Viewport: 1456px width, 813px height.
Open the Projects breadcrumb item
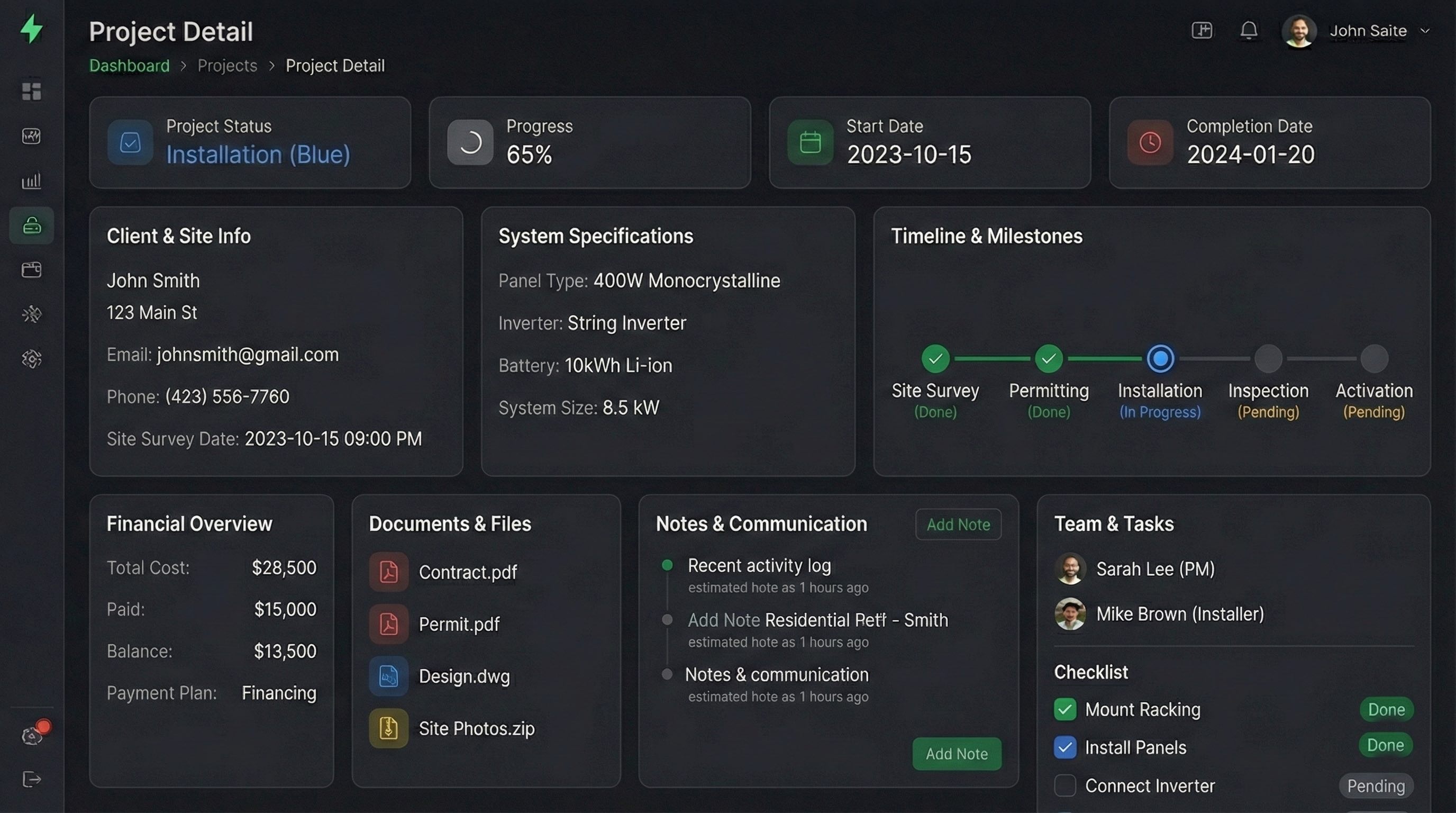pos(226,66)
